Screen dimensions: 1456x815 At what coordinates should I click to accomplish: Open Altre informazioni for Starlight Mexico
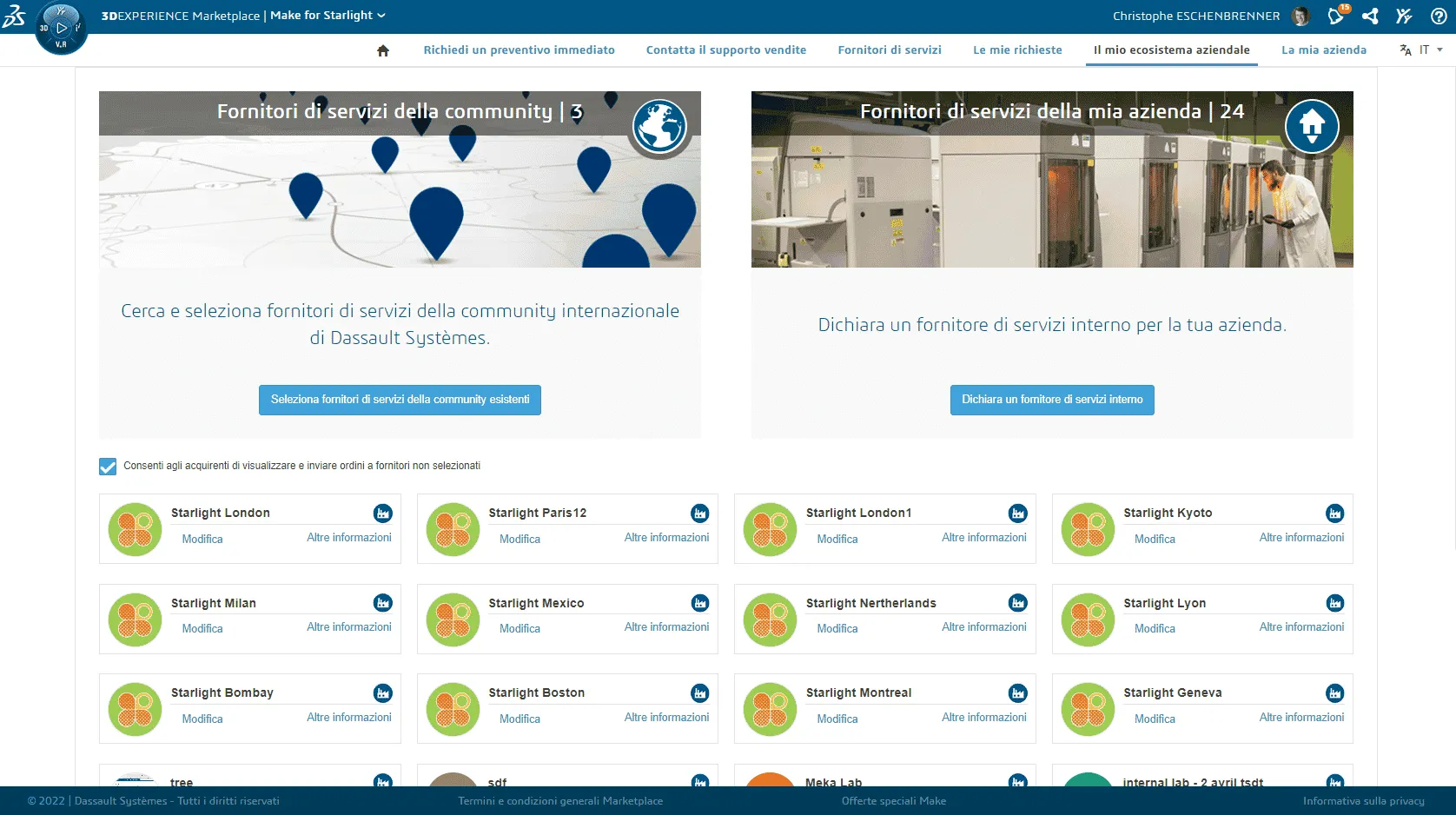666,627
